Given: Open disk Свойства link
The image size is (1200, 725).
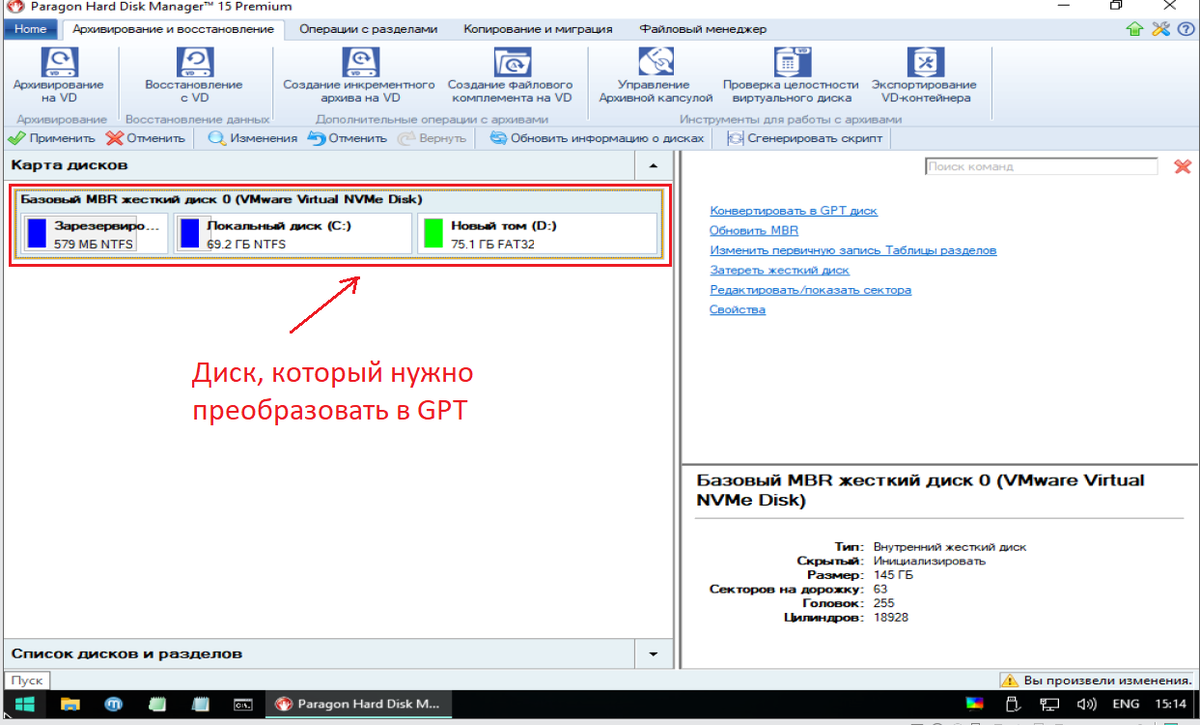Looking at the screenshot, I should 738,310.
